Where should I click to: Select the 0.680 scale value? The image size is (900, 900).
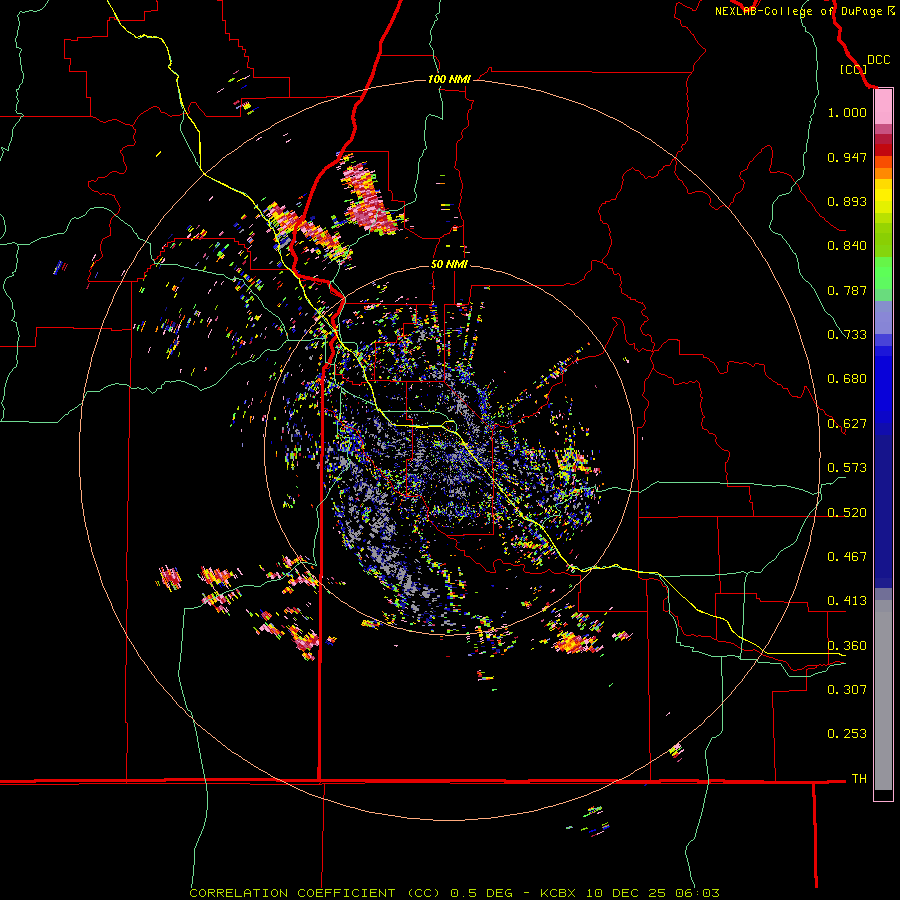847,379
